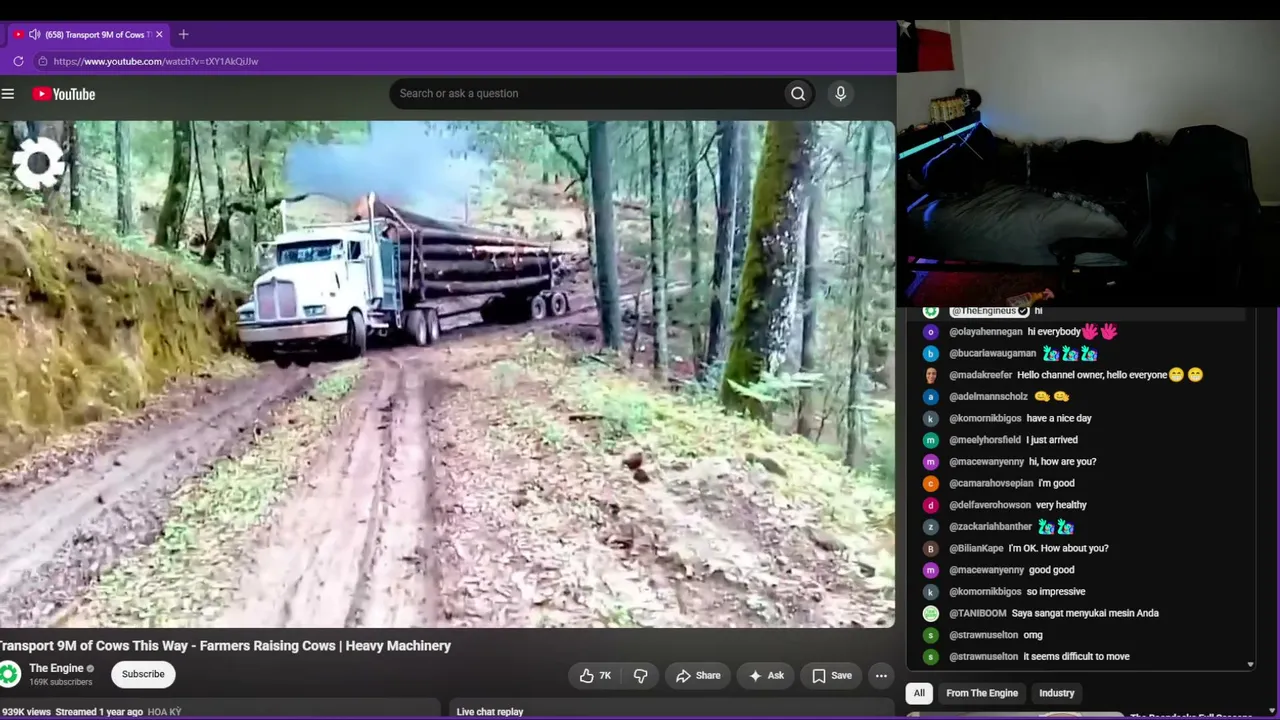Save the video to a playlist
Screen dimensions: 1280x720
831,676
